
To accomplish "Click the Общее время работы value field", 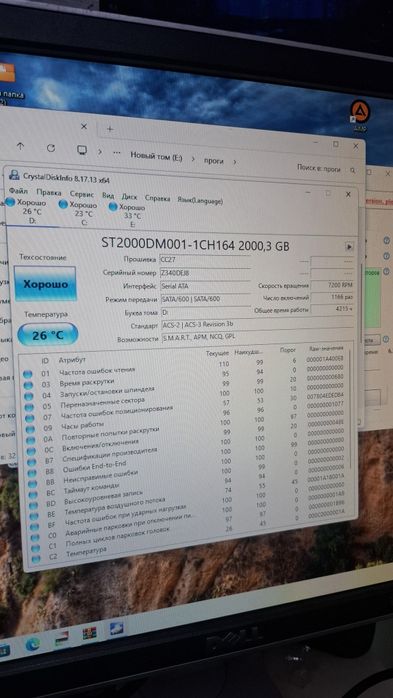I will click(331, 308).
